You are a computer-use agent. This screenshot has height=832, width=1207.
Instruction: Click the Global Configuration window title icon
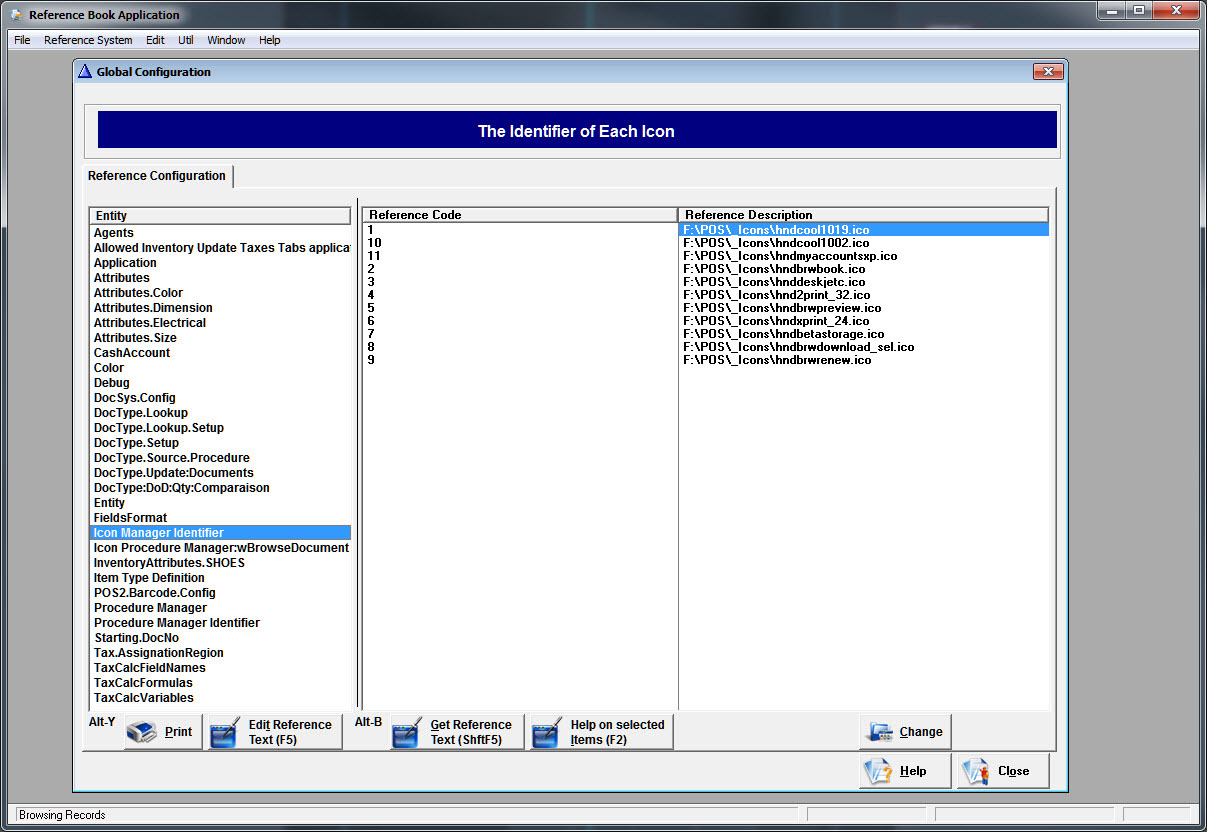coord(85,72)
